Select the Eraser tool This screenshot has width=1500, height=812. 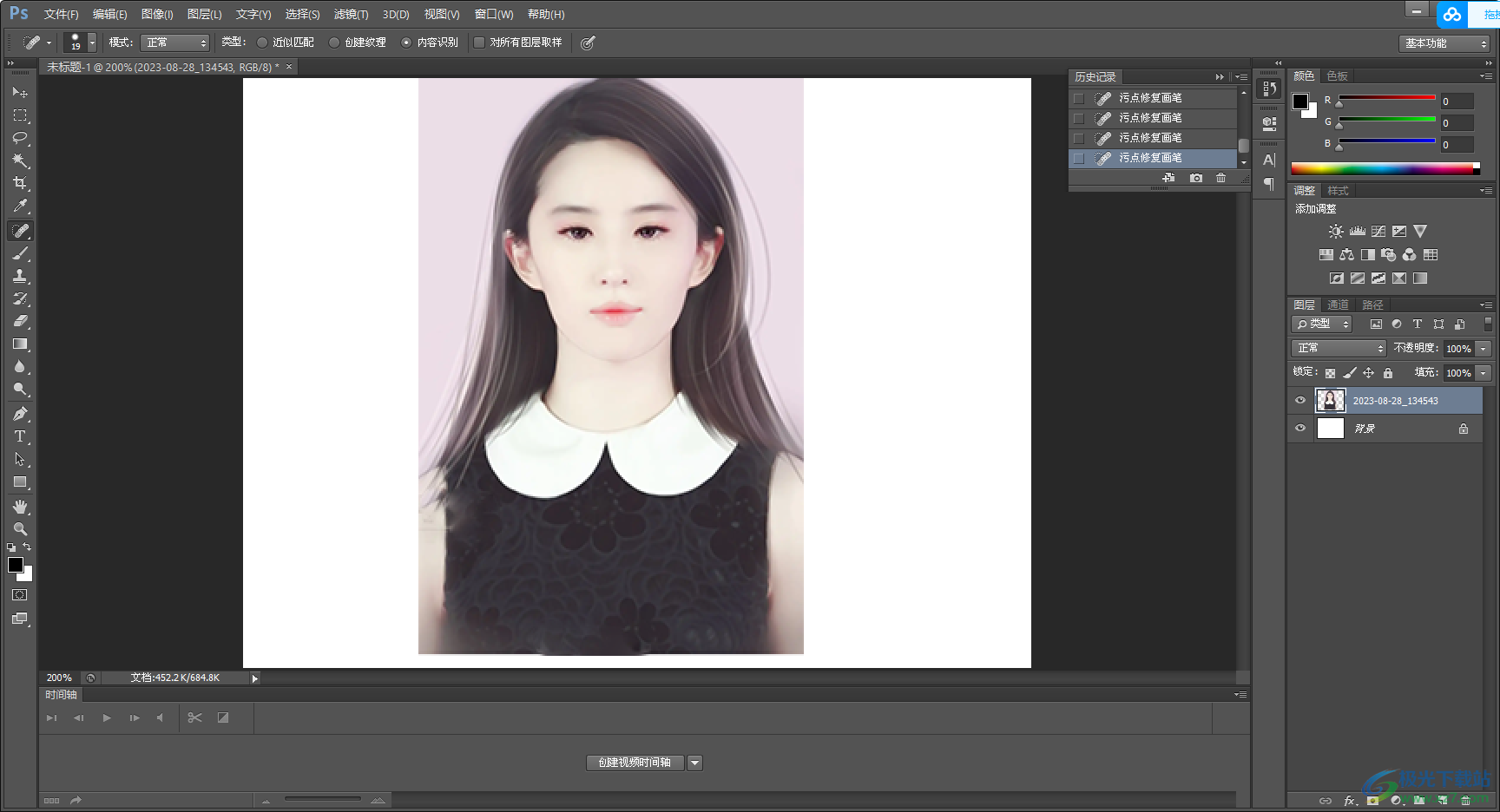(x=20, y=321)
